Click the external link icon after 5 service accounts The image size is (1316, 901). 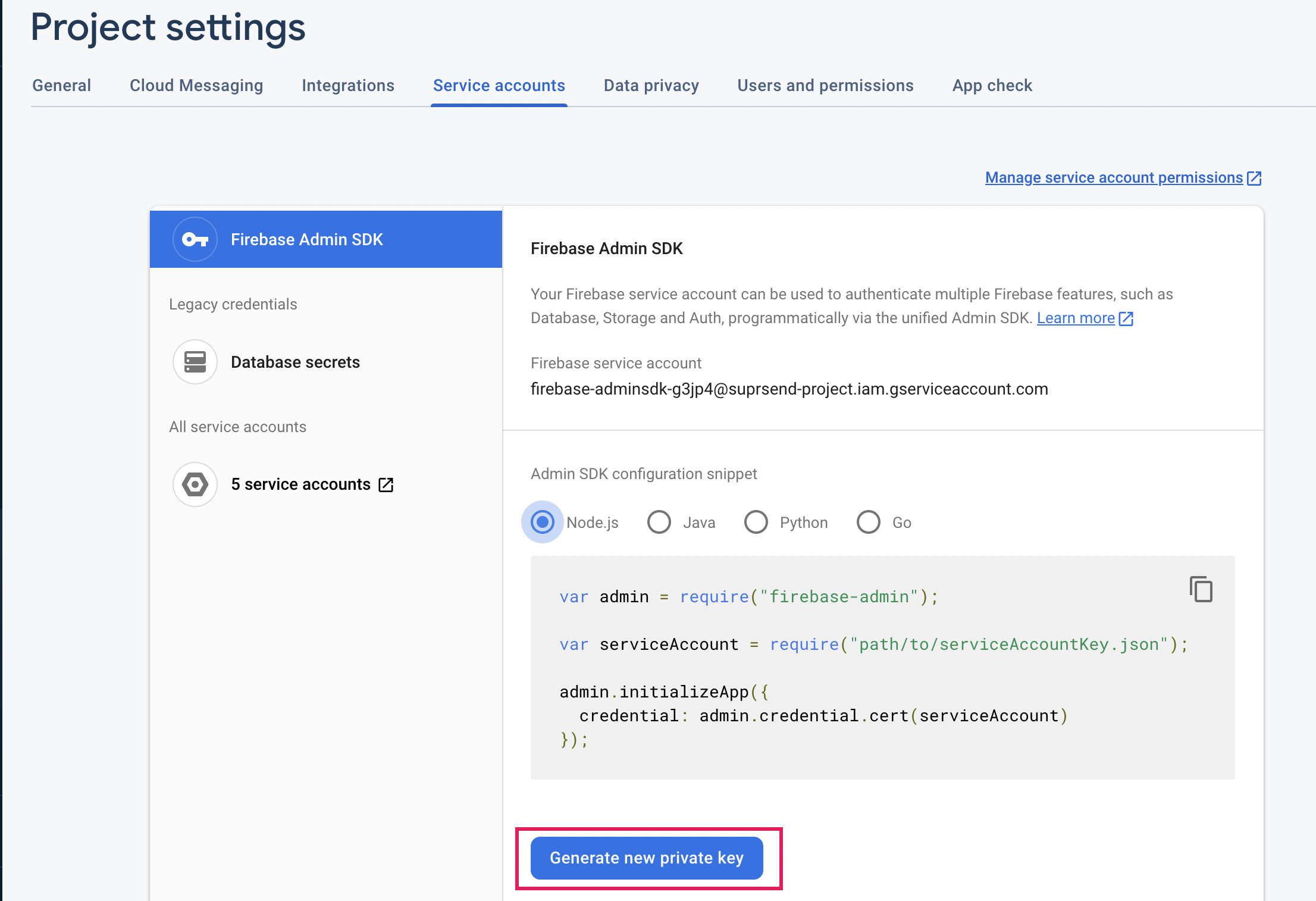coord(386,485)
